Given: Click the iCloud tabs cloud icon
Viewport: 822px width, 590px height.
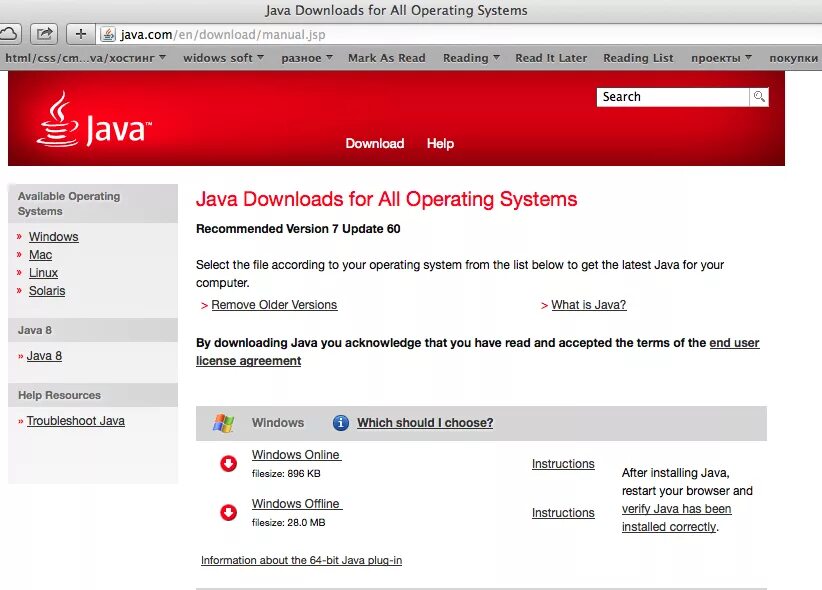Looking at the screenshot, I should click(7, 34).
